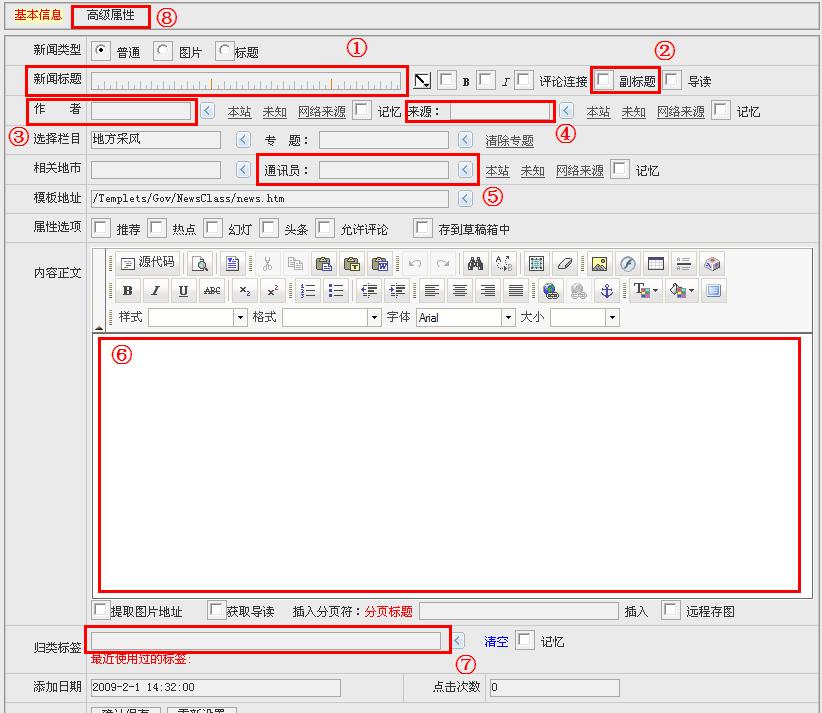822x713 pixels.
Task: Open source code view (源代码)
Action: 147,263
